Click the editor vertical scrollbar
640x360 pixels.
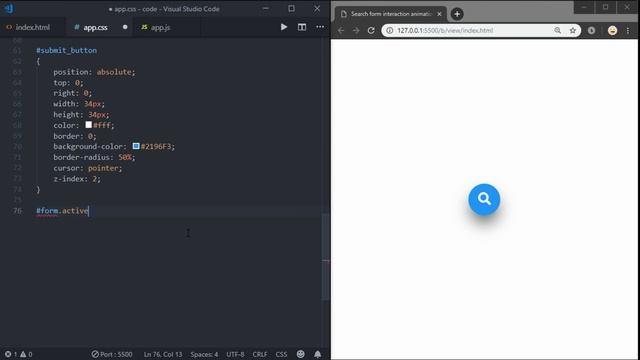[x=325, y=257]
